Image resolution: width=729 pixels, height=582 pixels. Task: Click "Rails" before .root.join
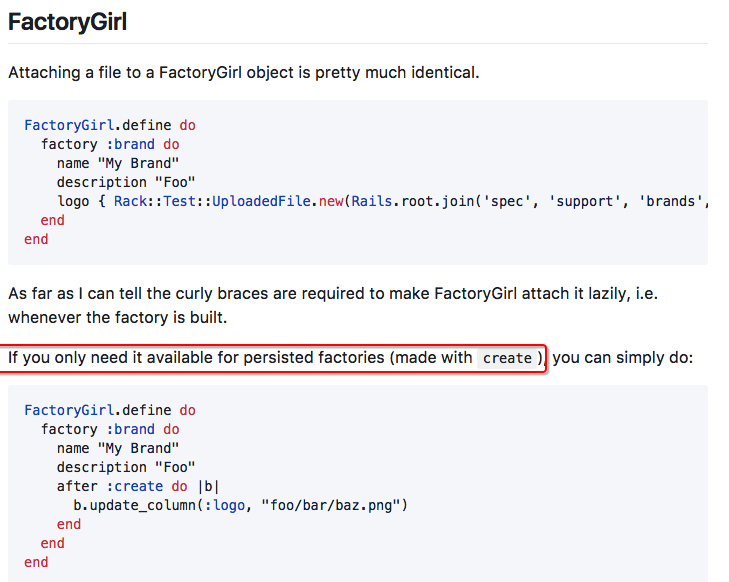[x=371, y=201]
